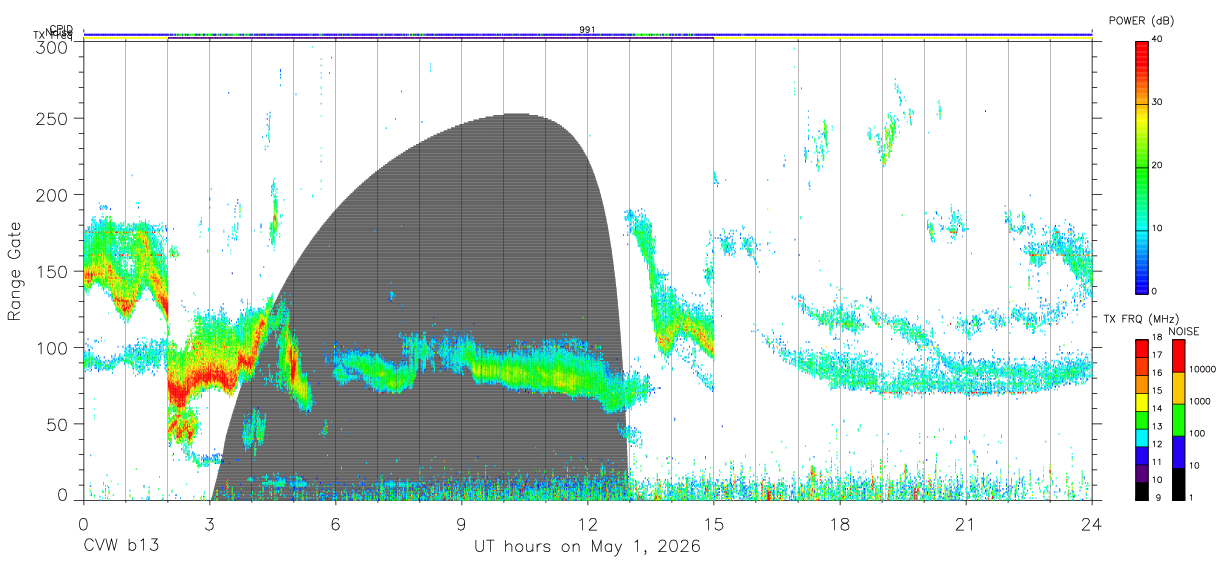Click the 9 tick on UT hours axis
Screen dimensions: 1228x567
coord(462,524)
